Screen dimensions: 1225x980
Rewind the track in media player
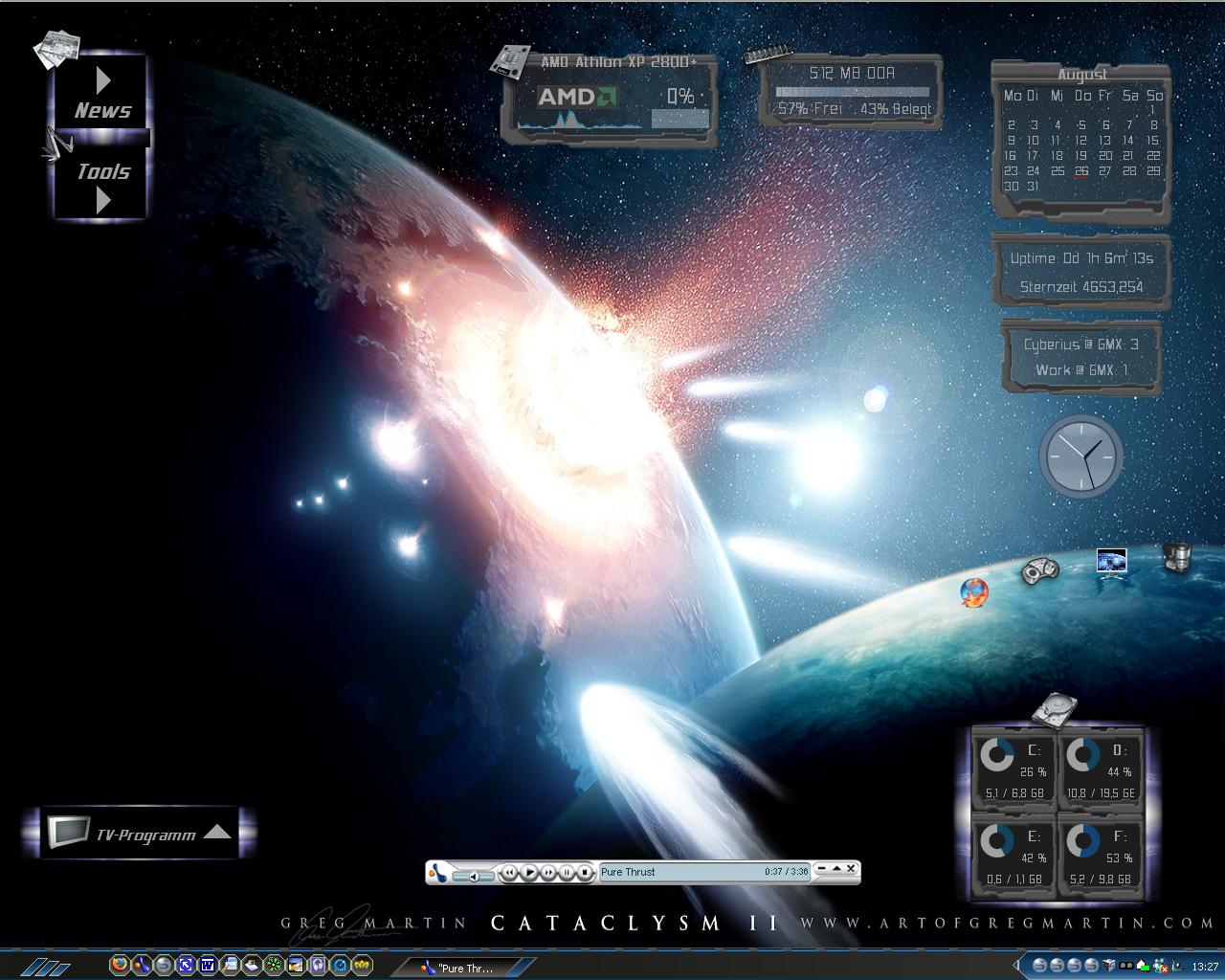pyautogui.click(x=509, y=872)
